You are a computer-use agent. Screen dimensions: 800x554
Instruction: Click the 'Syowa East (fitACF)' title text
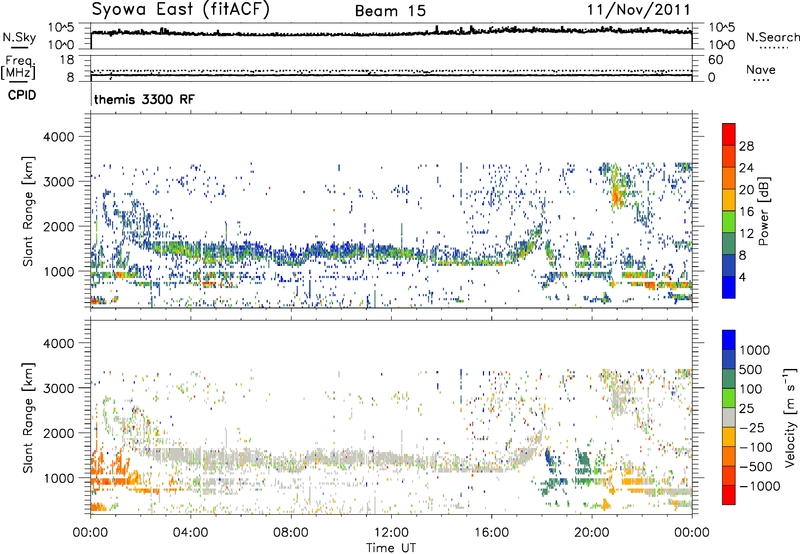(180, 9)
